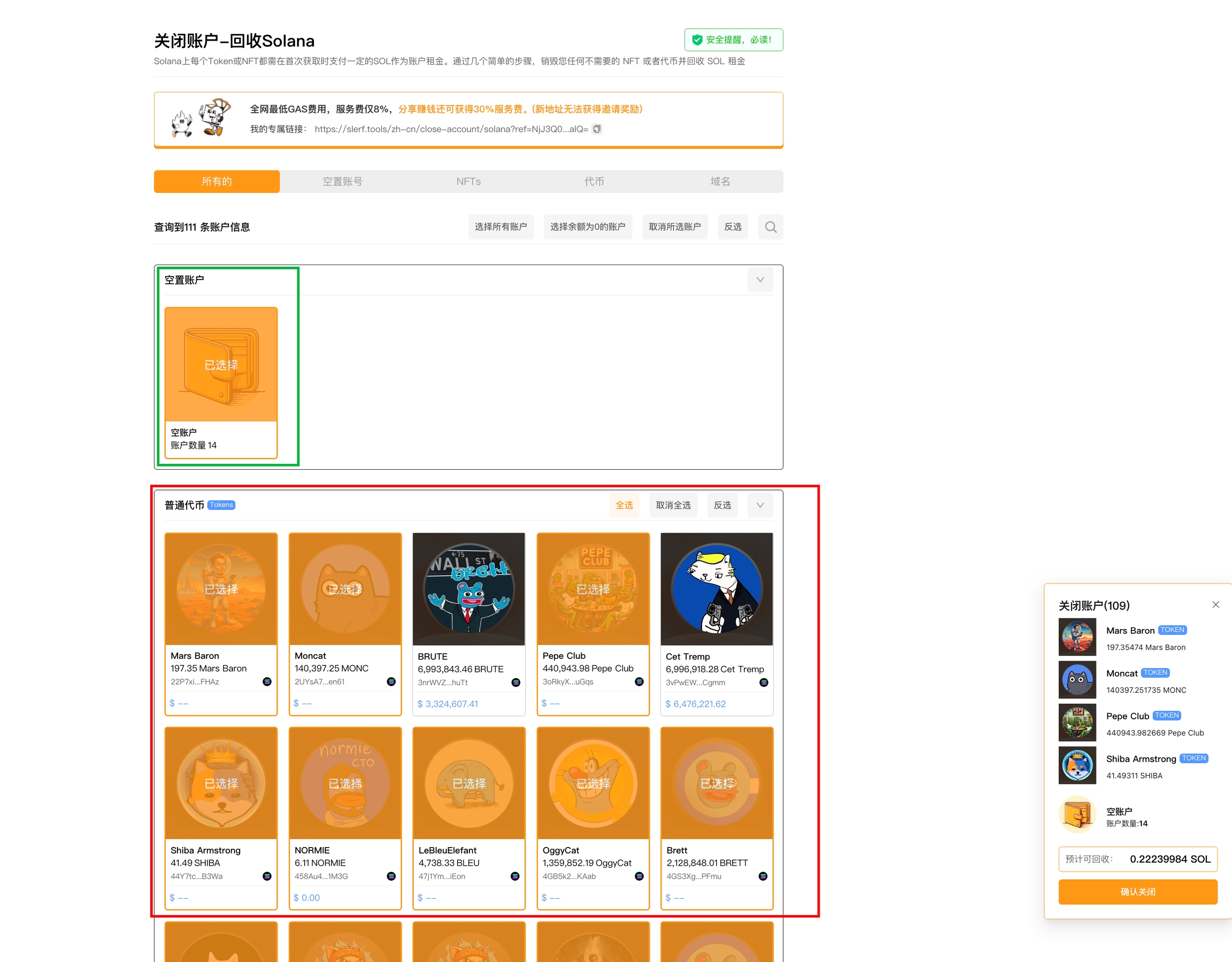Collapse the 空置账户 section chevron
The height and width of the screenshot is (962, 1232).
click(x=759, y=280)
